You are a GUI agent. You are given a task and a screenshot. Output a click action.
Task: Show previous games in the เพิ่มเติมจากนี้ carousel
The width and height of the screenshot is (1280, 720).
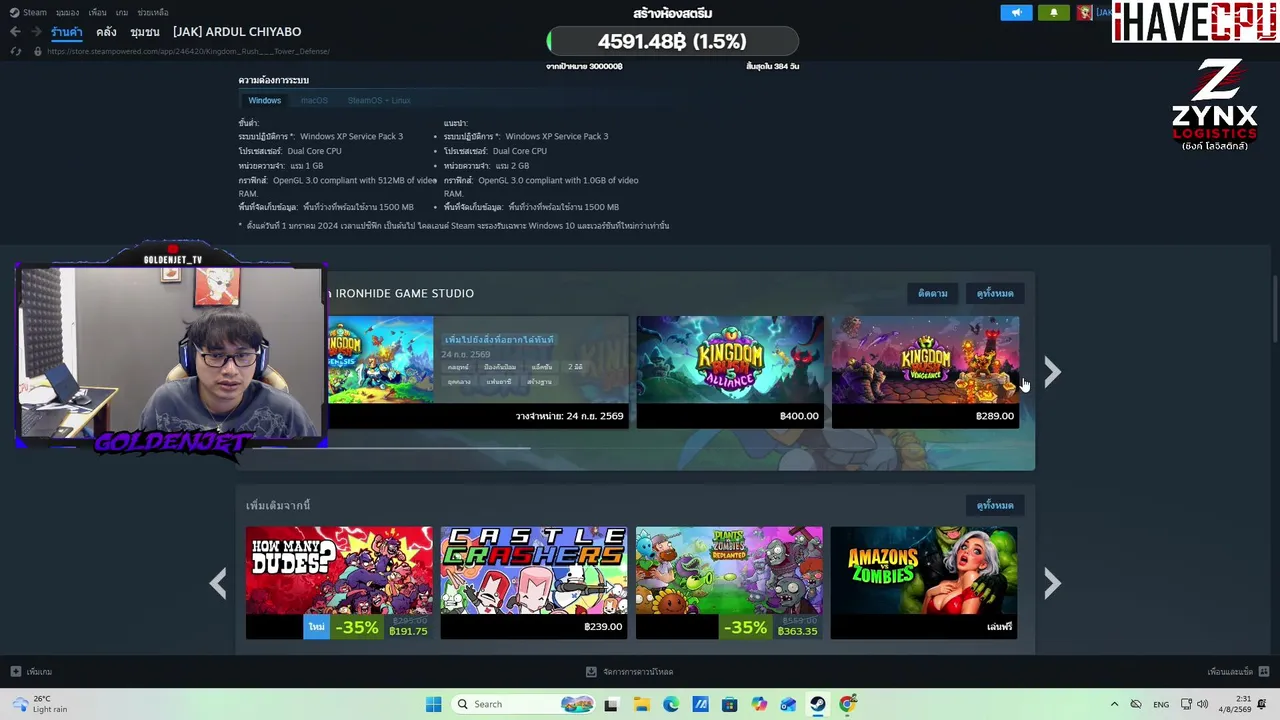pyautogui.click(x=218, y=583)
